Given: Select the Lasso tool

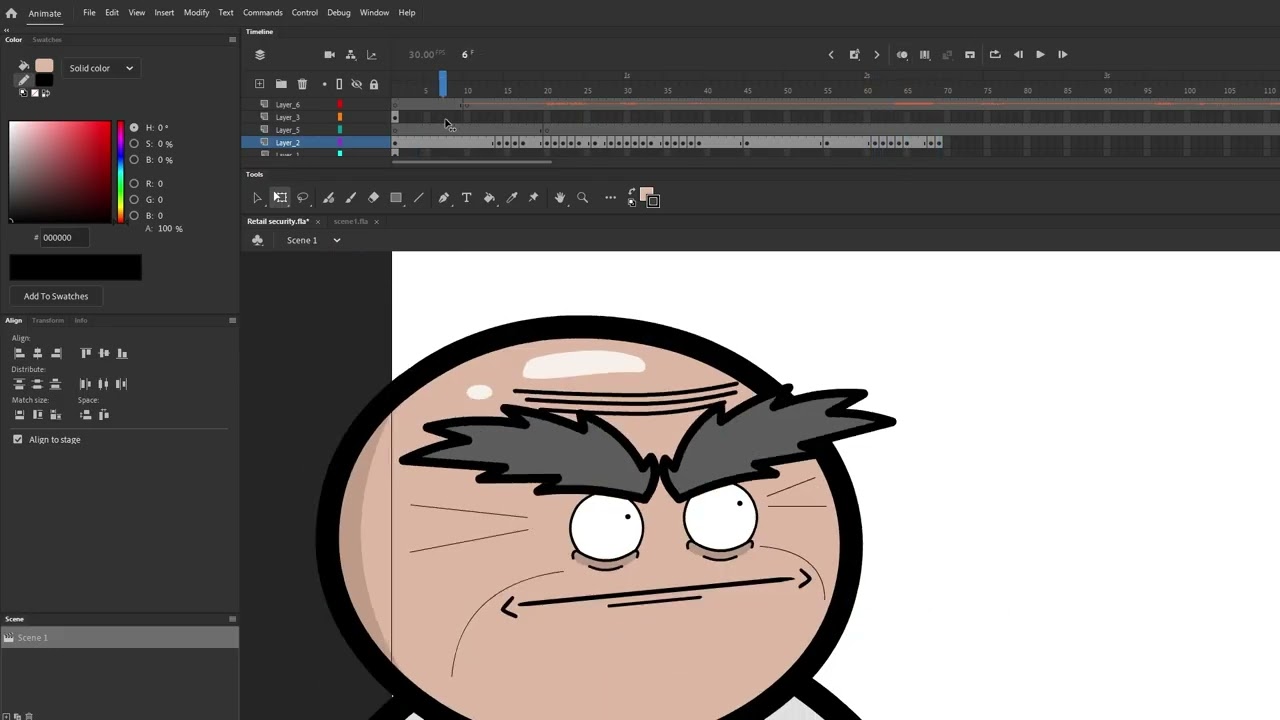Looking at the screenshot, I should pyautogui.click(x=303, y=198).
